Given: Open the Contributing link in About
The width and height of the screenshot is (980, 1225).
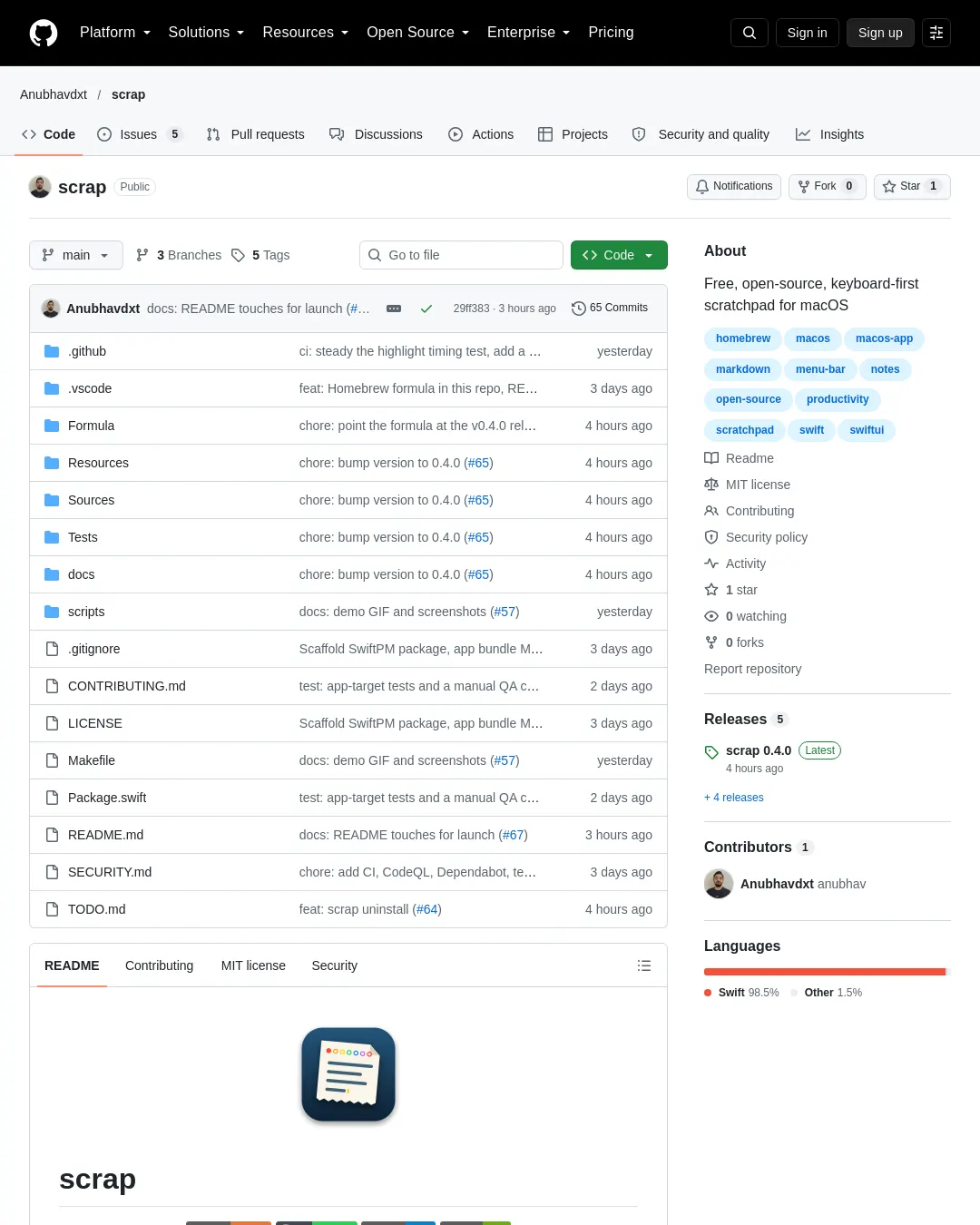Looking at the screenshot, I should [750, 511].
